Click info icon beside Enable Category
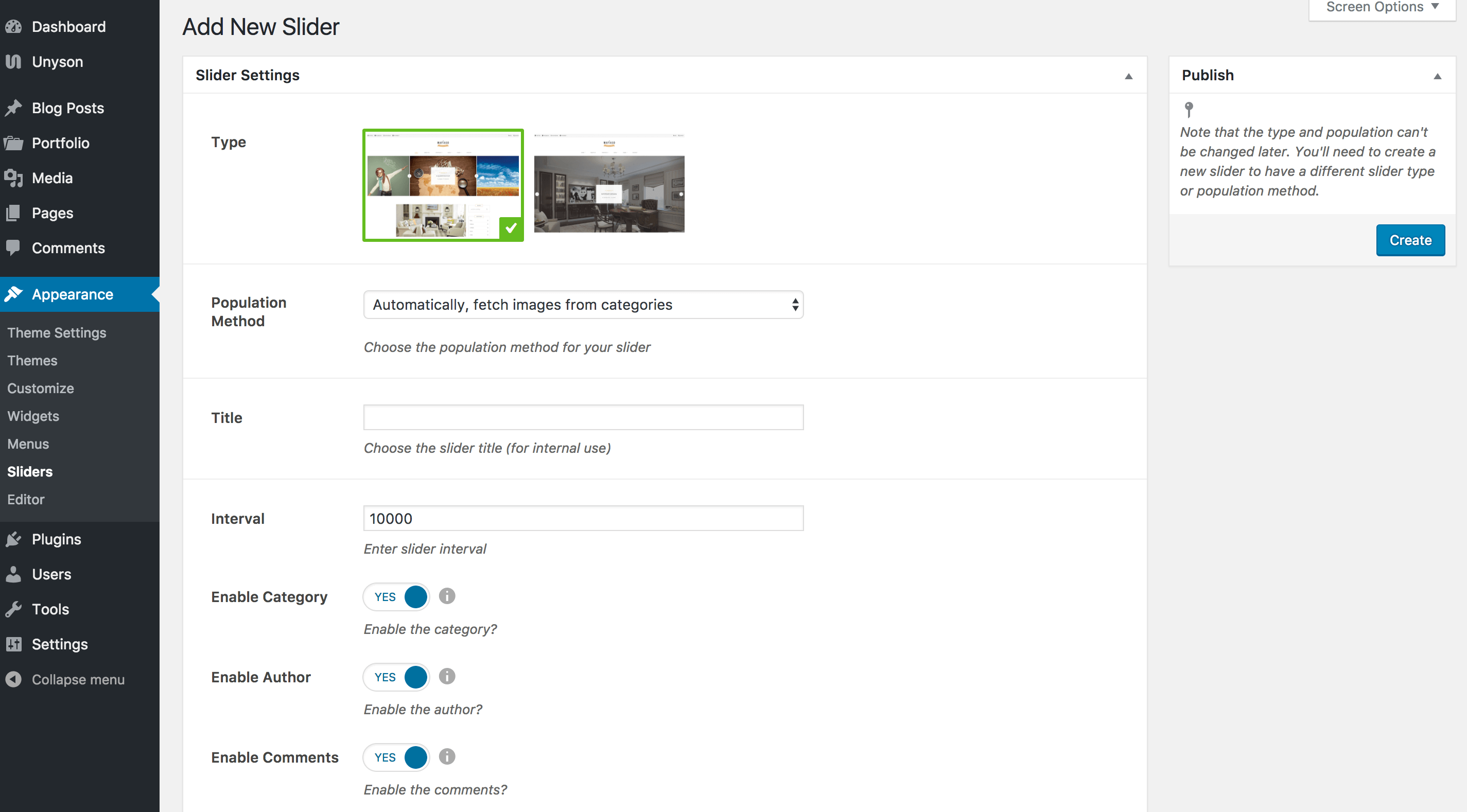This screenshot has height=812, width=1467. pos(447,596)
